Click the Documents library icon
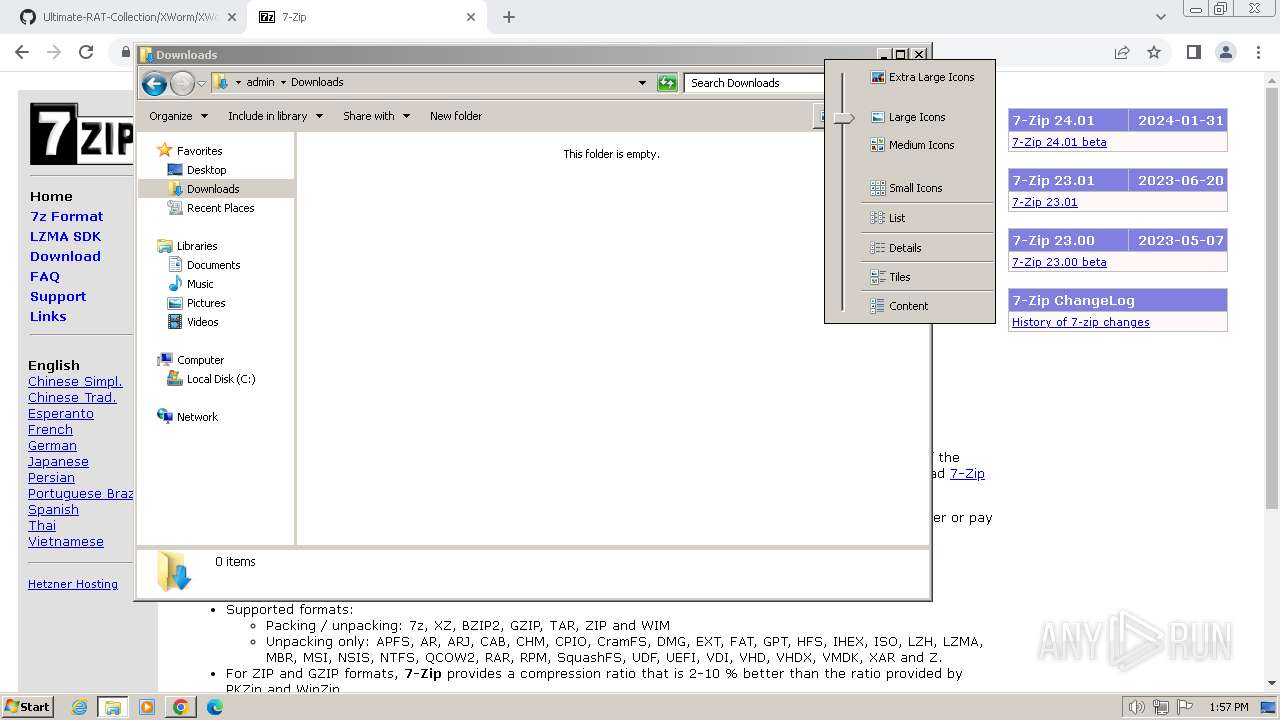 tap(175, 265)
